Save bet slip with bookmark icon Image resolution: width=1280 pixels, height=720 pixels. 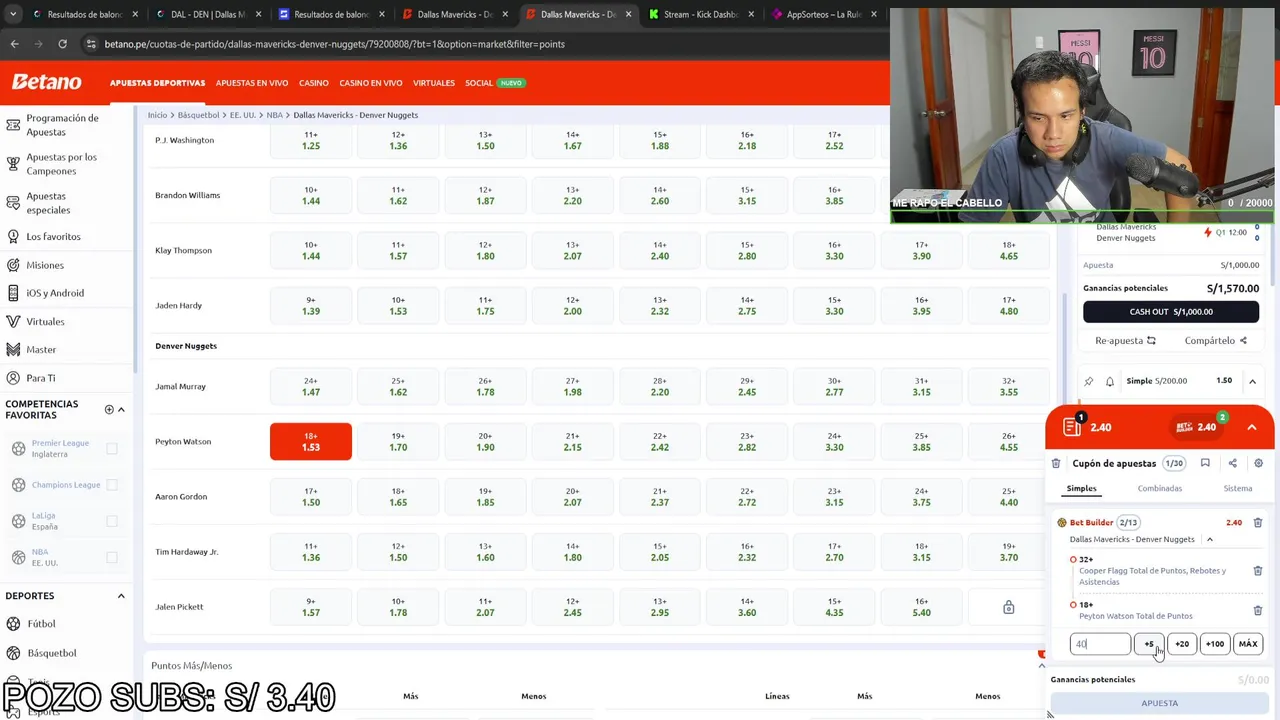tap(1205, 463)
